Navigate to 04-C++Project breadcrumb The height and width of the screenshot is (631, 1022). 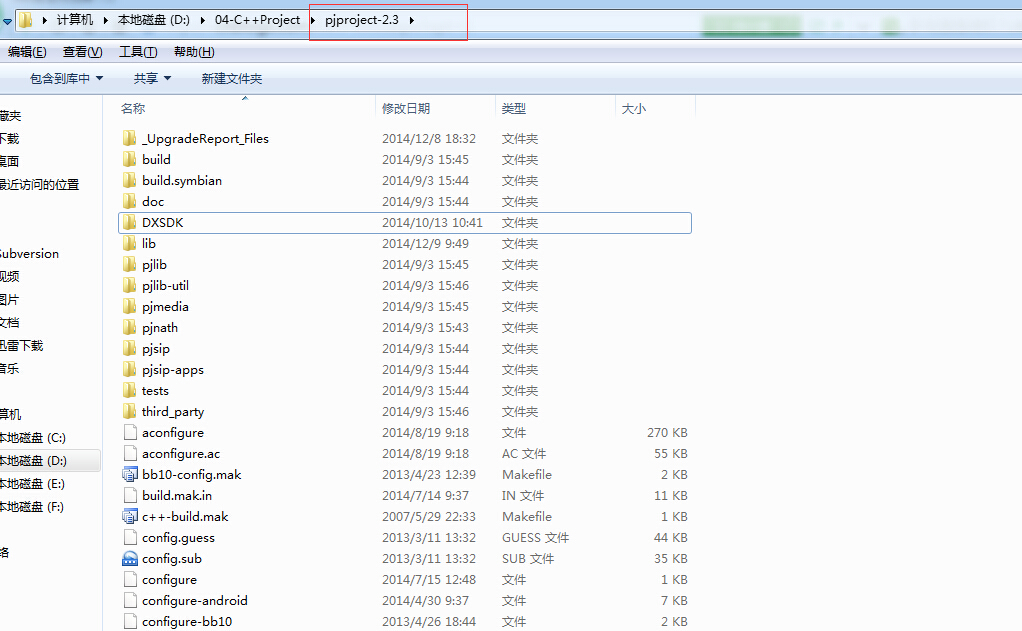point(257,20)
